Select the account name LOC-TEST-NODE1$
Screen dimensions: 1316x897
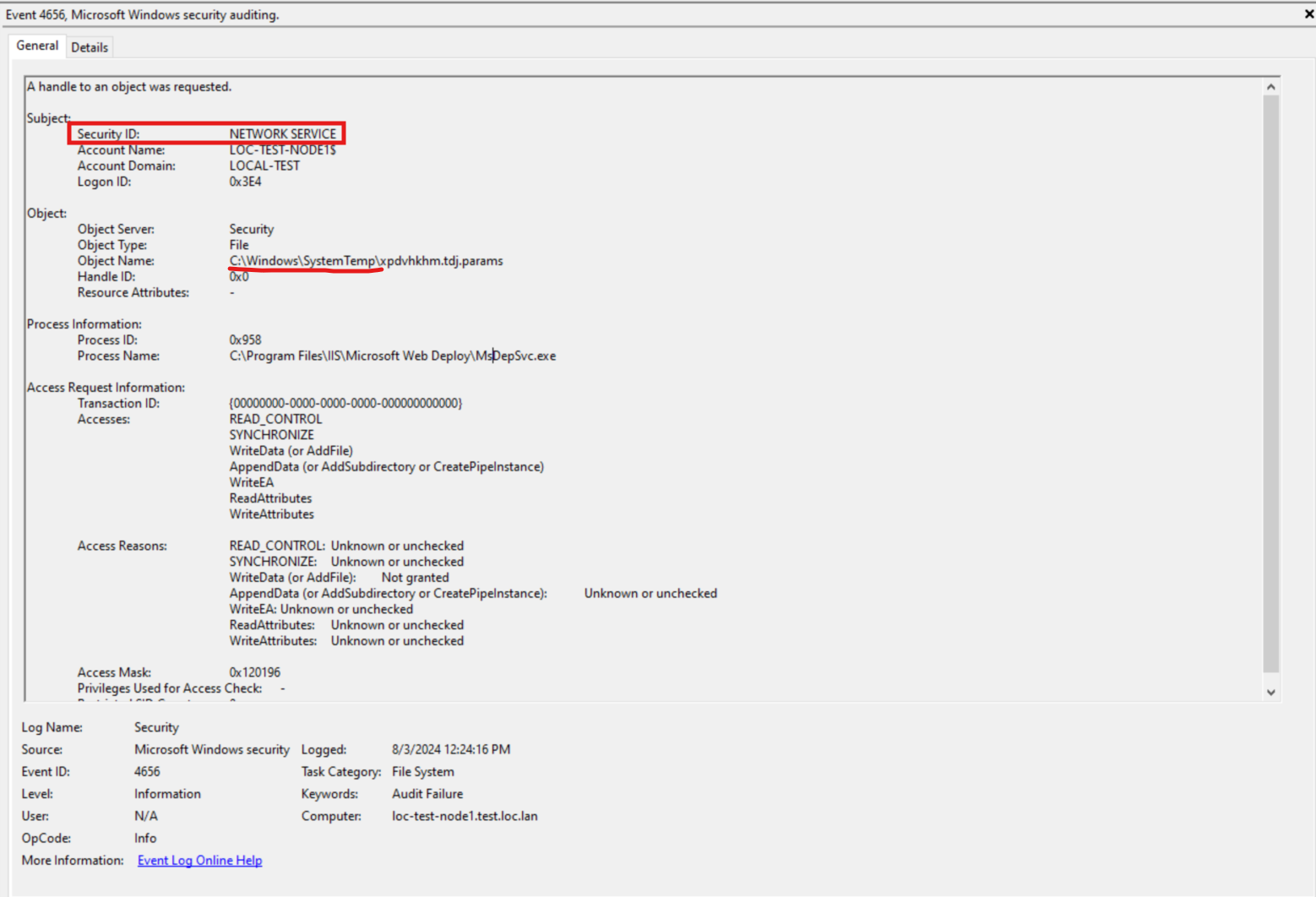pyautogui.click(x=282, y=149)
